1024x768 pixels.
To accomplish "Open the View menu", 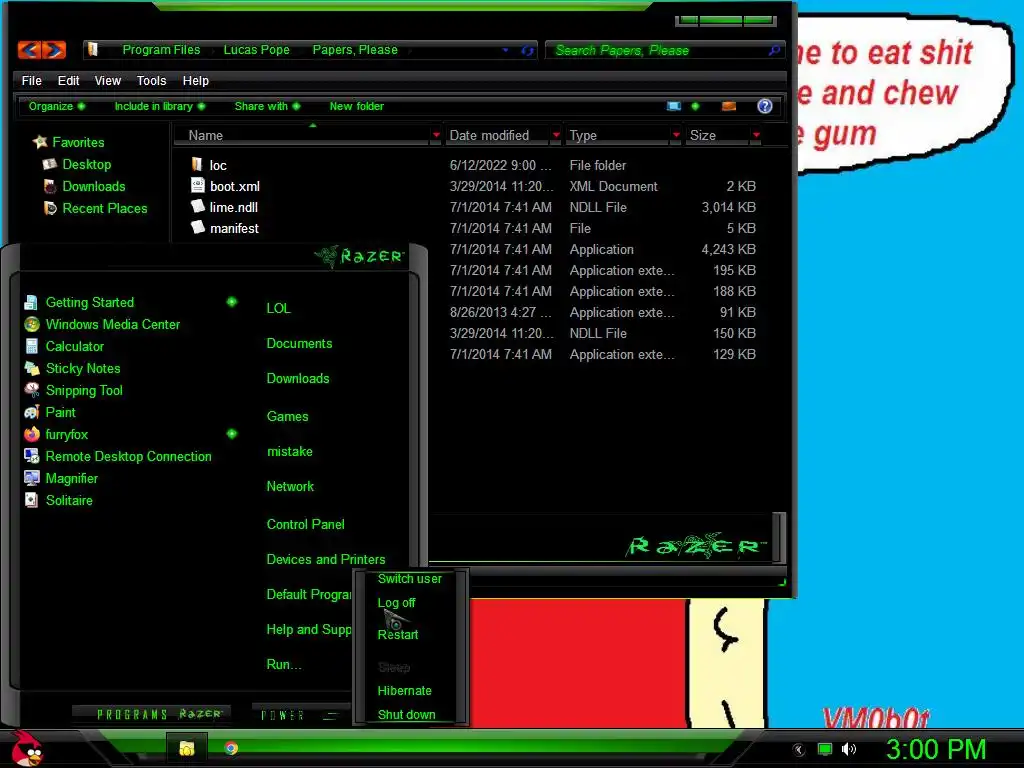I will click(x=108, y=81).
